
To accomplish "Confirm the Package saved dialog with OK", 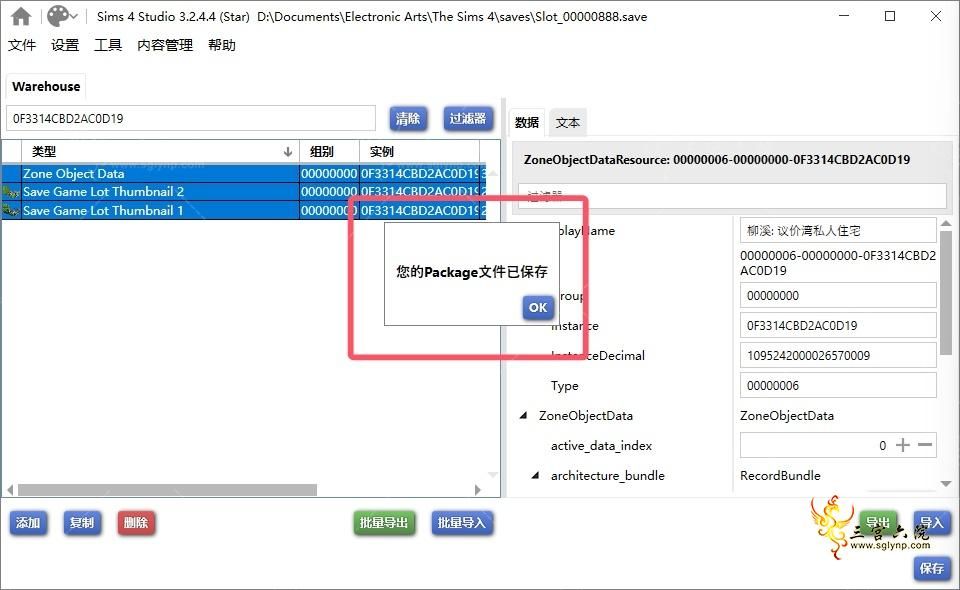I will tap(538, 307).
